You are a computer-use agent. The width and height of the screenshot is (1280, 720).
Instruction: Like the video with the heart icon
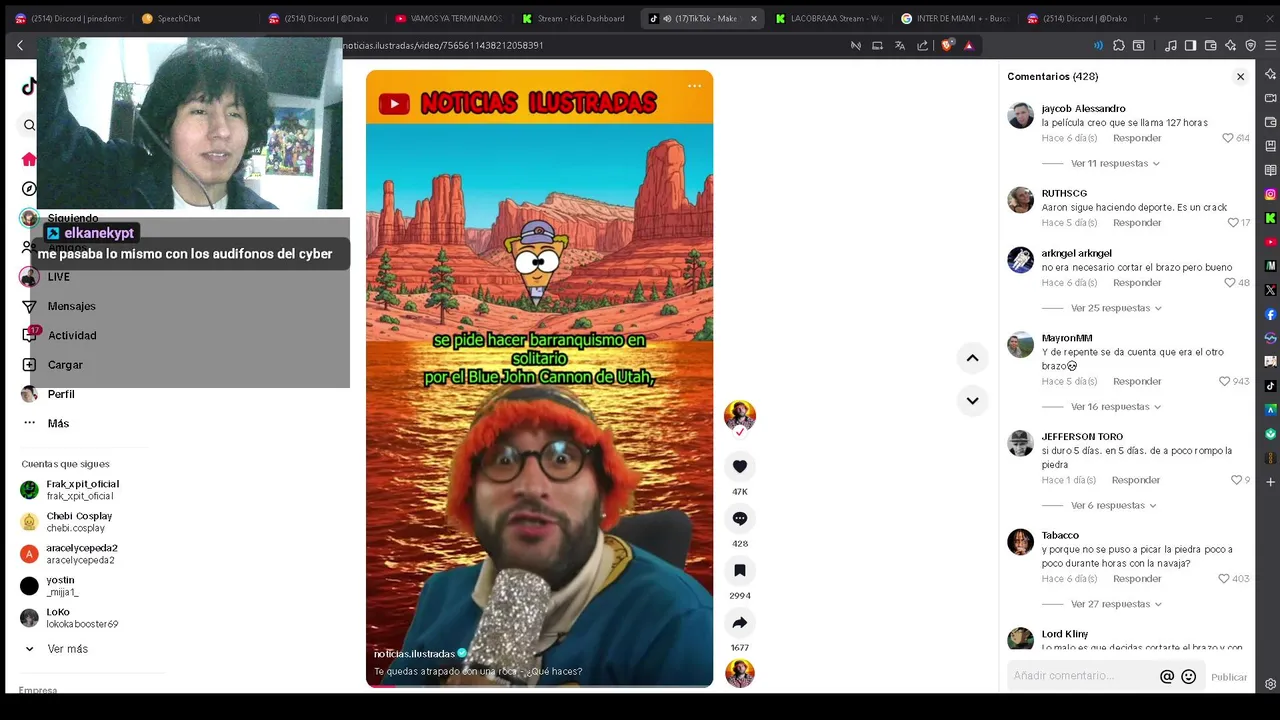coord(740,466)
